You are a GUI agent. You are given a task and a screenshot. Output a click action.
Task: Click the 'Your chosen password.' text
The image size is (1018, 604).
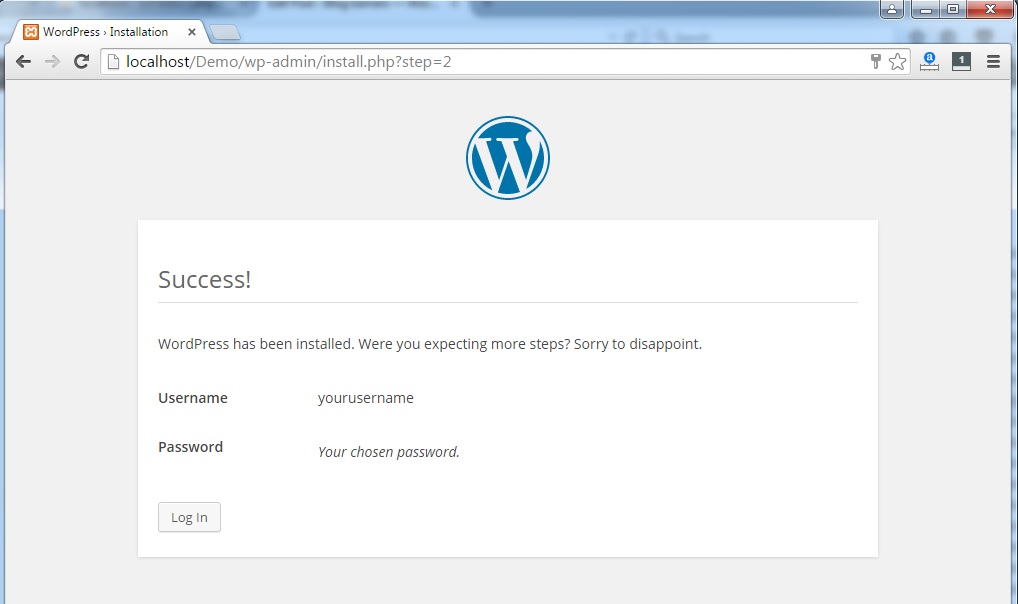[x=388, y=451]
